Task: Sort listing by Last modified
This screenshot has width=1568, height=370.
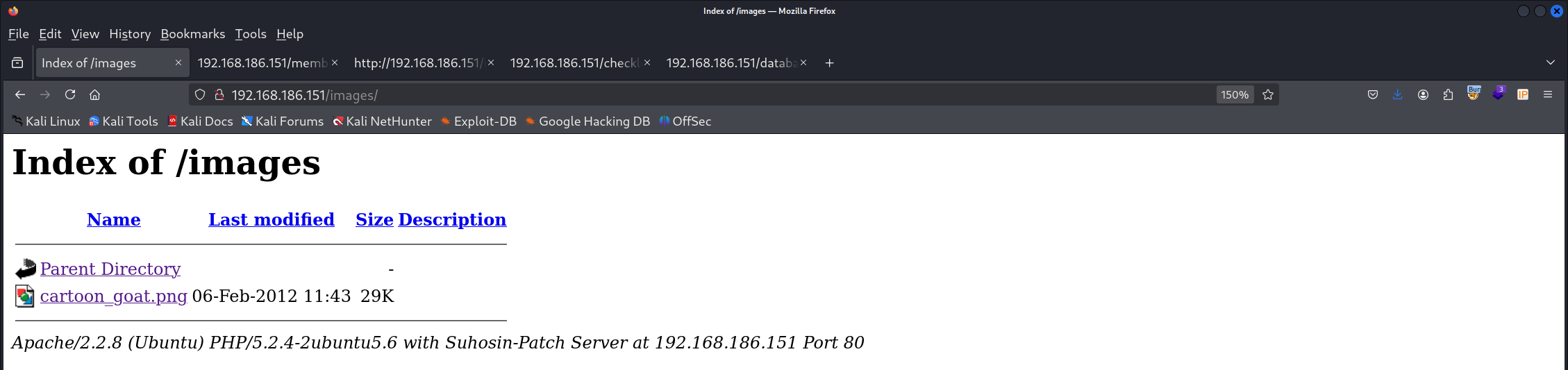Action: coord(272,219)
